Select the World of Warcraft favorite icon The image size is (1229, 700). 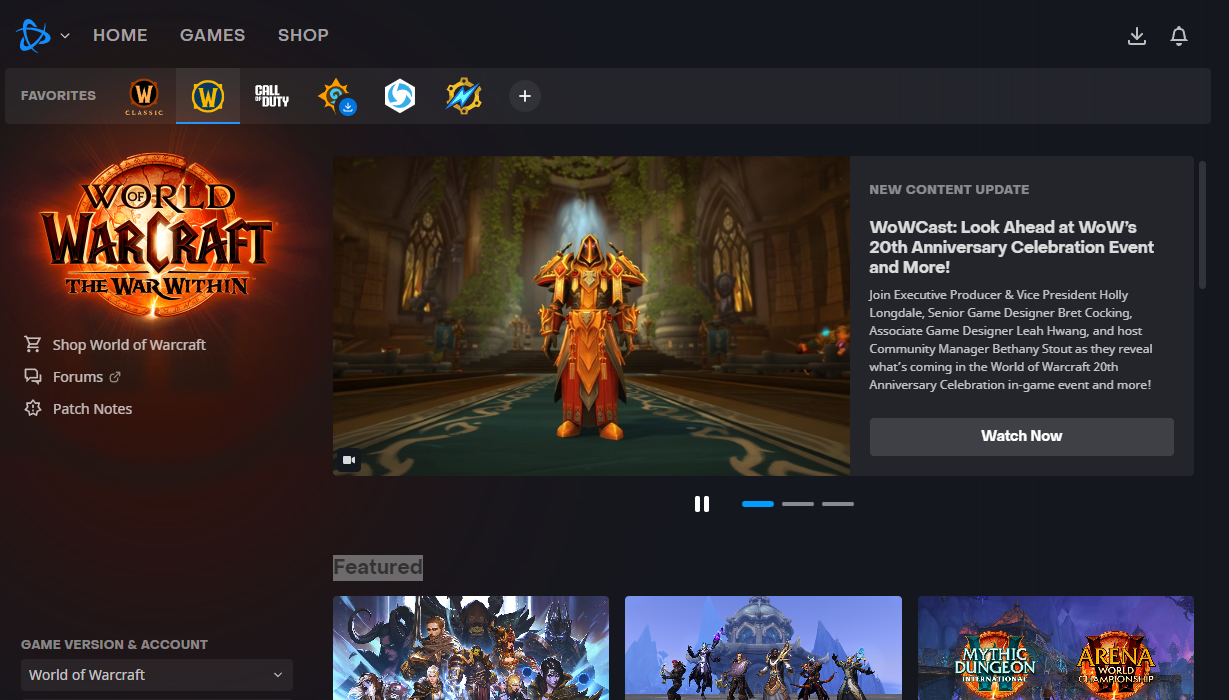point(208,96)
